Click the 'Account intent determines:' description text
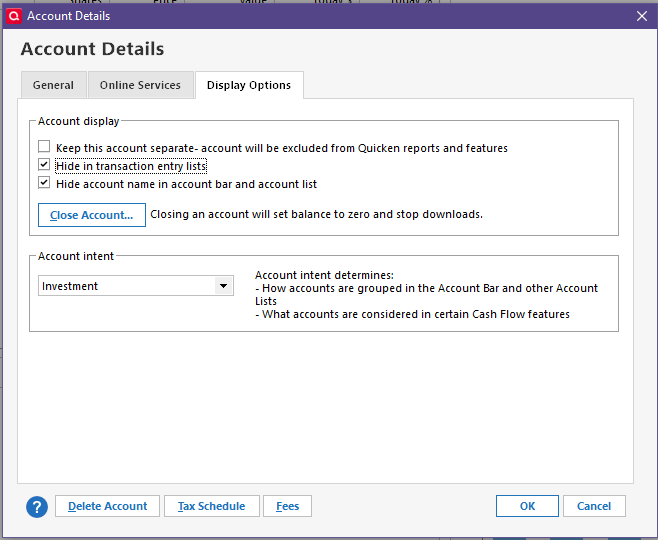Image resolution: width=658 pixels, height=540 pixels. pos(324,275)
